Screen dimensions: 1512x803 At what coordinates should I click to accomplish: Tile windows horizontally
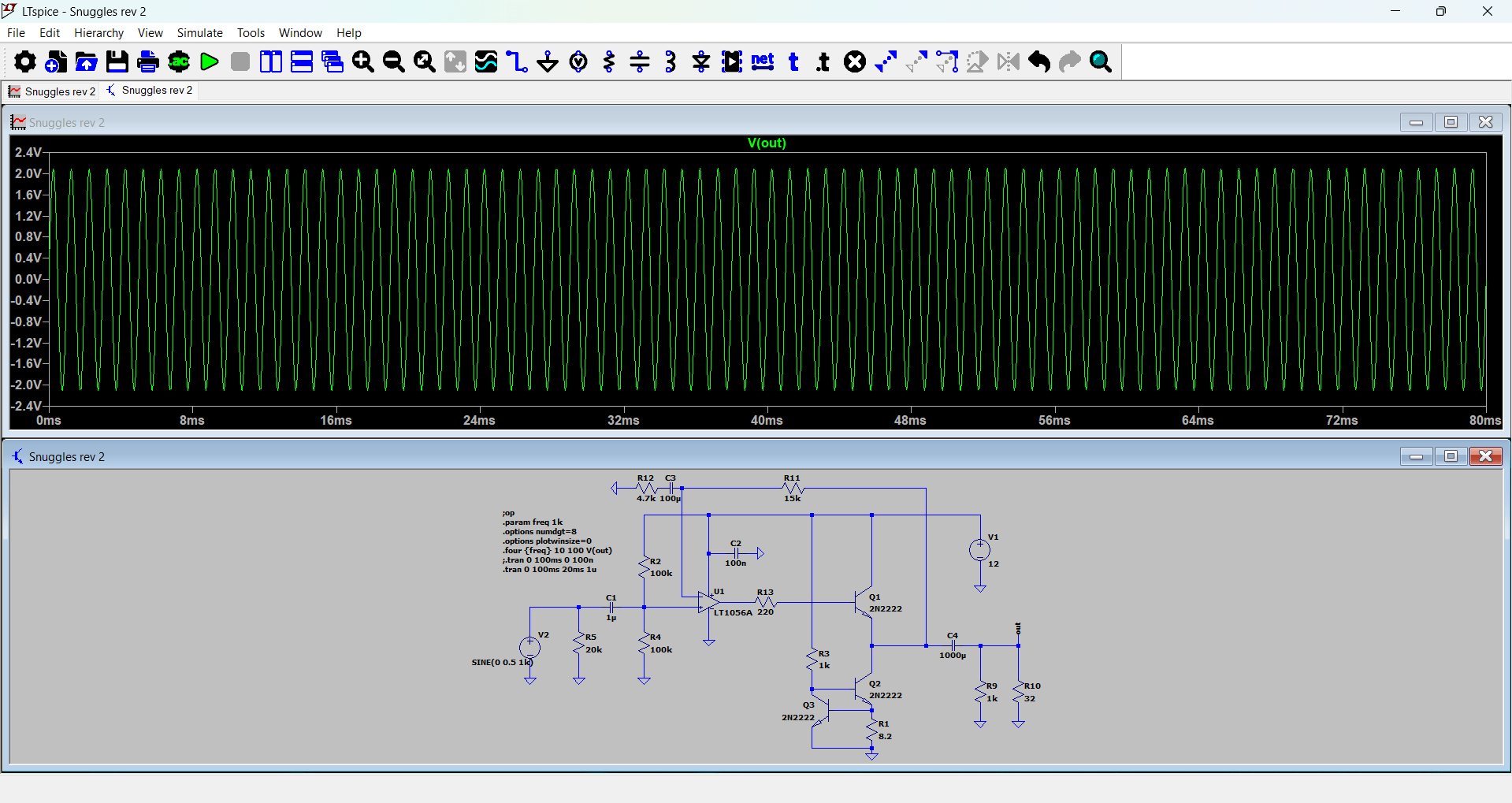(x=302, y=61)
